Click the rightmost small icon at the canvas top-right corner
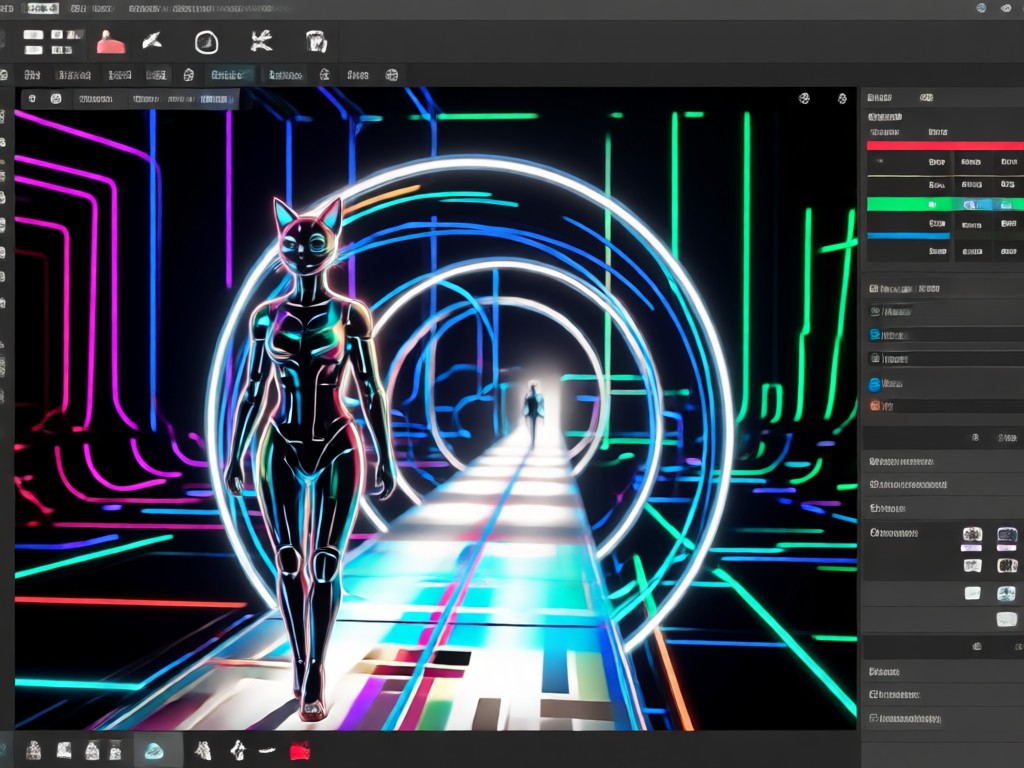 [x=842, y=99]
